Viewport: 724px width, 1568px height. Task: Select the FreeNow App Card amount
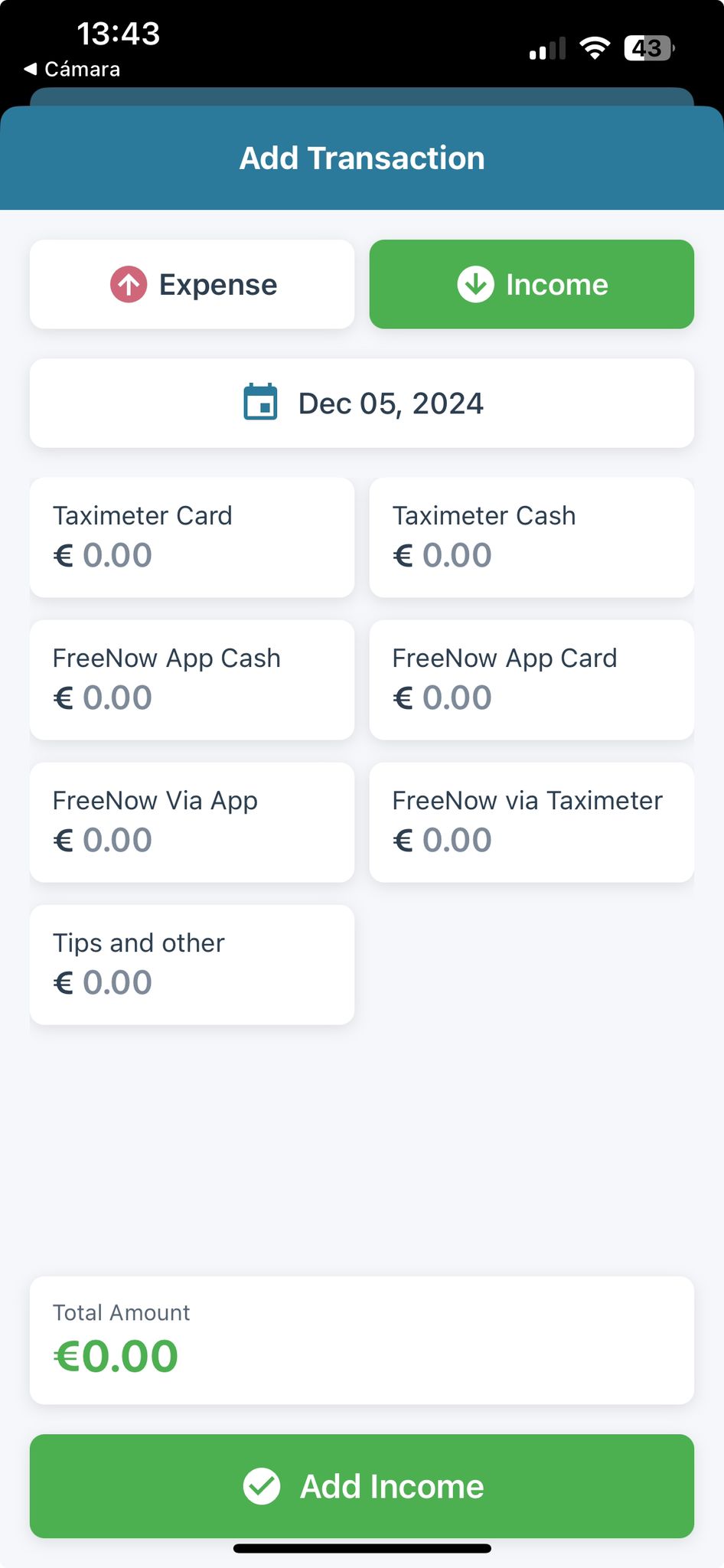(532, 680)
